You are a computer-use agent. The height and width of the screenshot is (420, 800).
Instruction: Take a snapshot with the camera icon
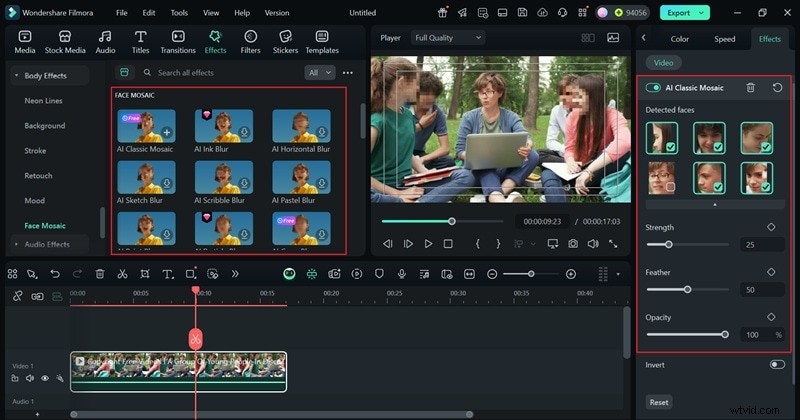click(x=573, y=244)
